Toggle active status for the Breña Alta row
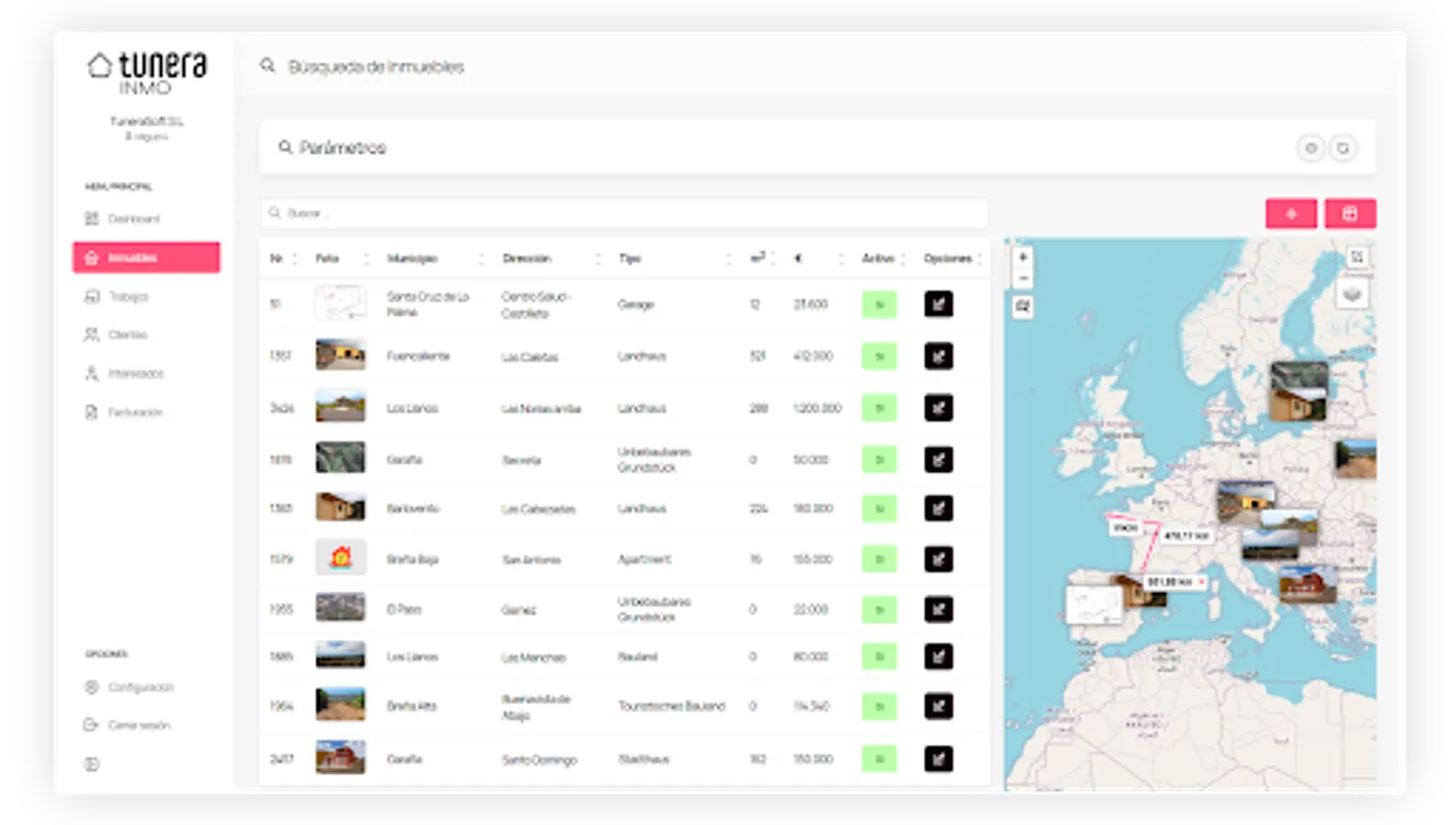 pyautogui.click(x=880, y=706)
